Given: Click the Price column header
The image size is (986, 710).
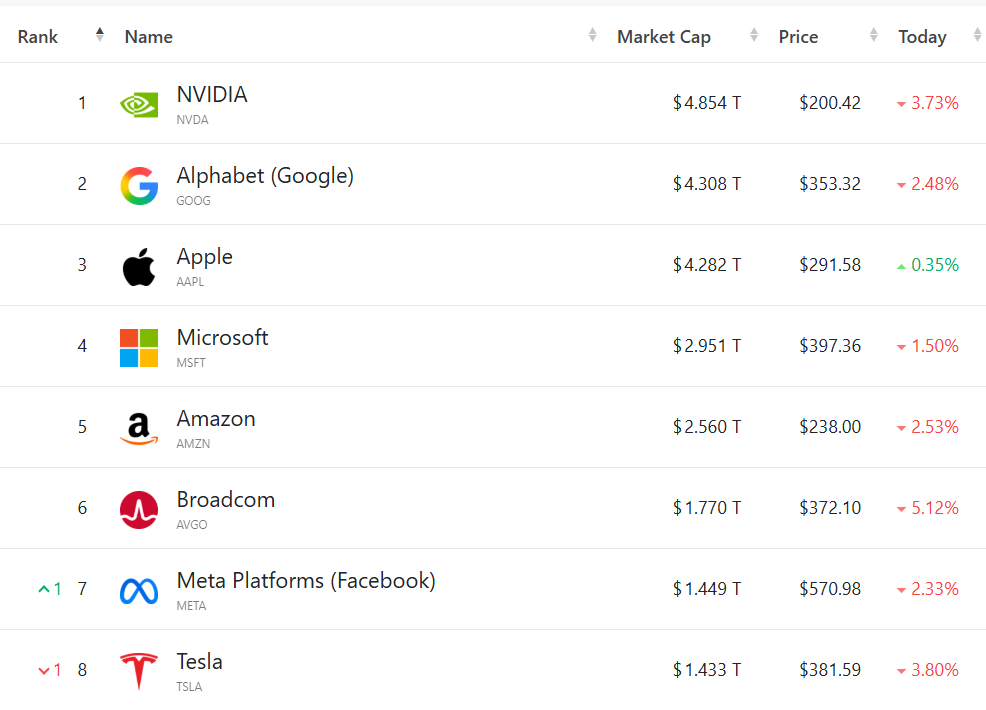Looking at the screenshot, I should (798, 37).
